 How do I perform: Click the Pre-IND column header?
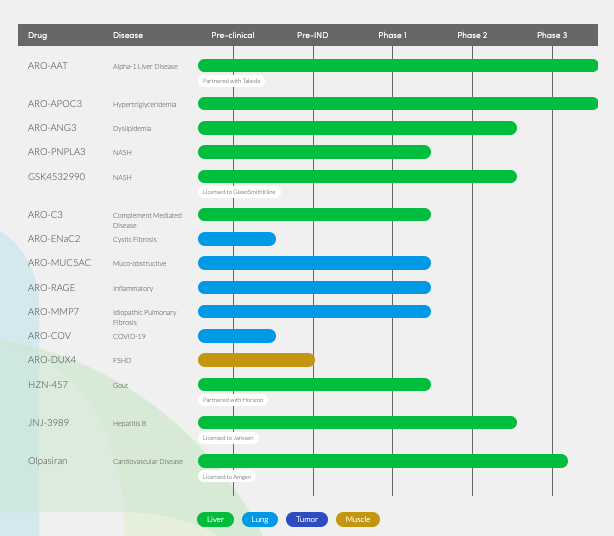(x=312, y=35)
